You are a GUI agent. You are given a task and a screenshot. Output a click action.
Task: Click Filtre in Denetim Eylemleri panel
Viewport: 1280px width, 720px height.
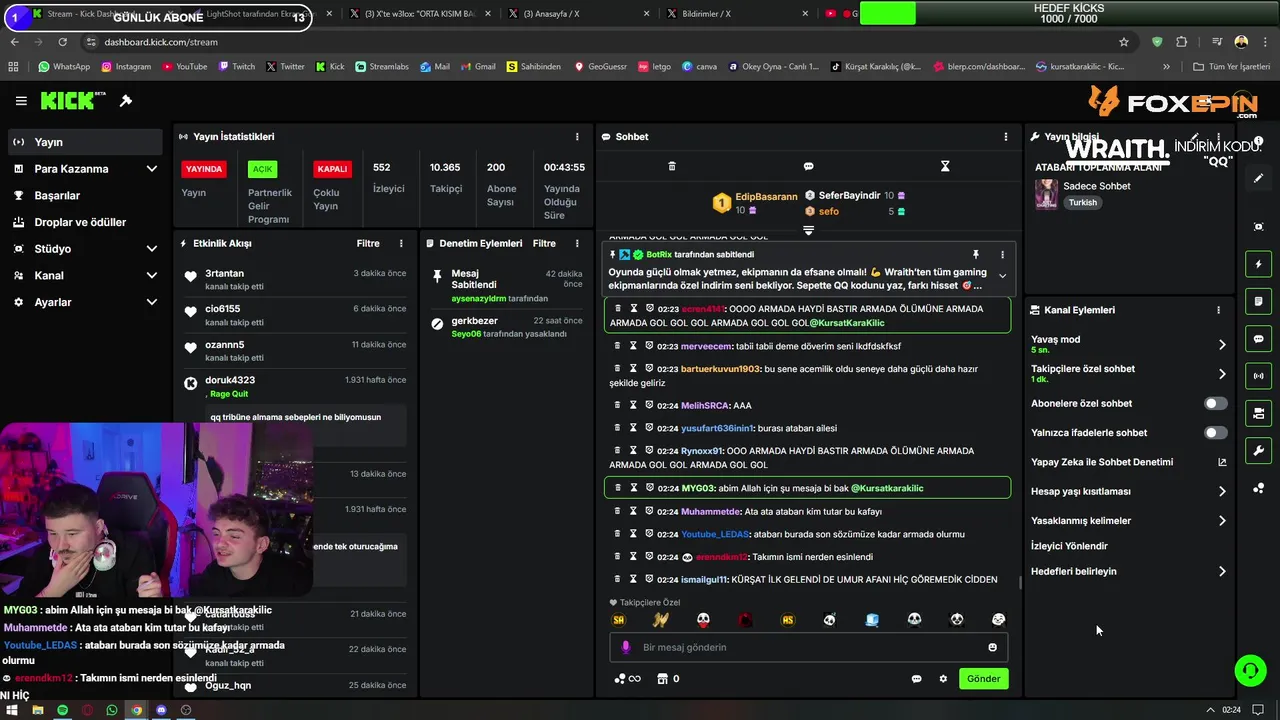click(544, 244)
